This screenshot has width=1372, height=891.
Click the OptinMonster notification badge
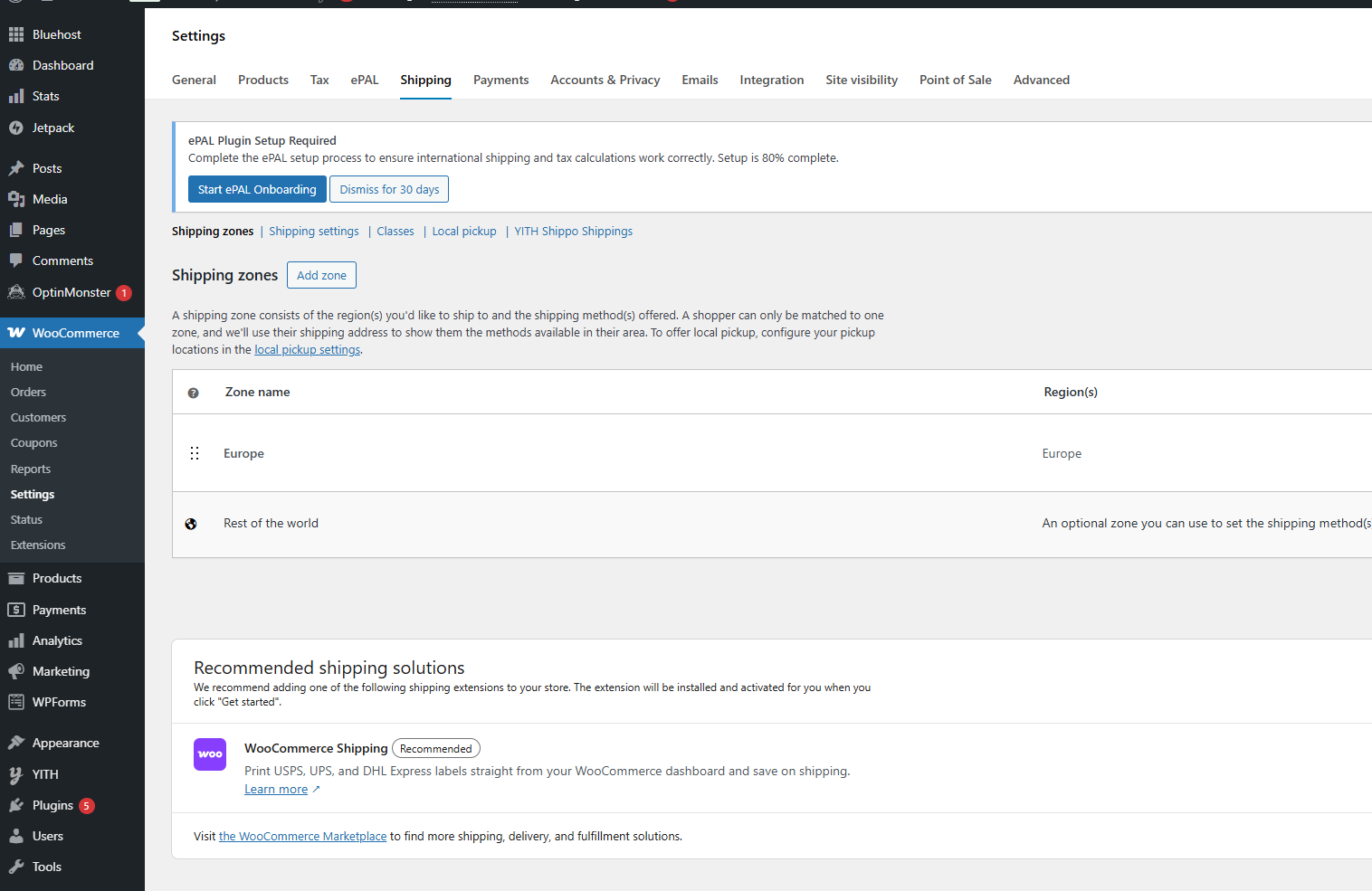124,293
